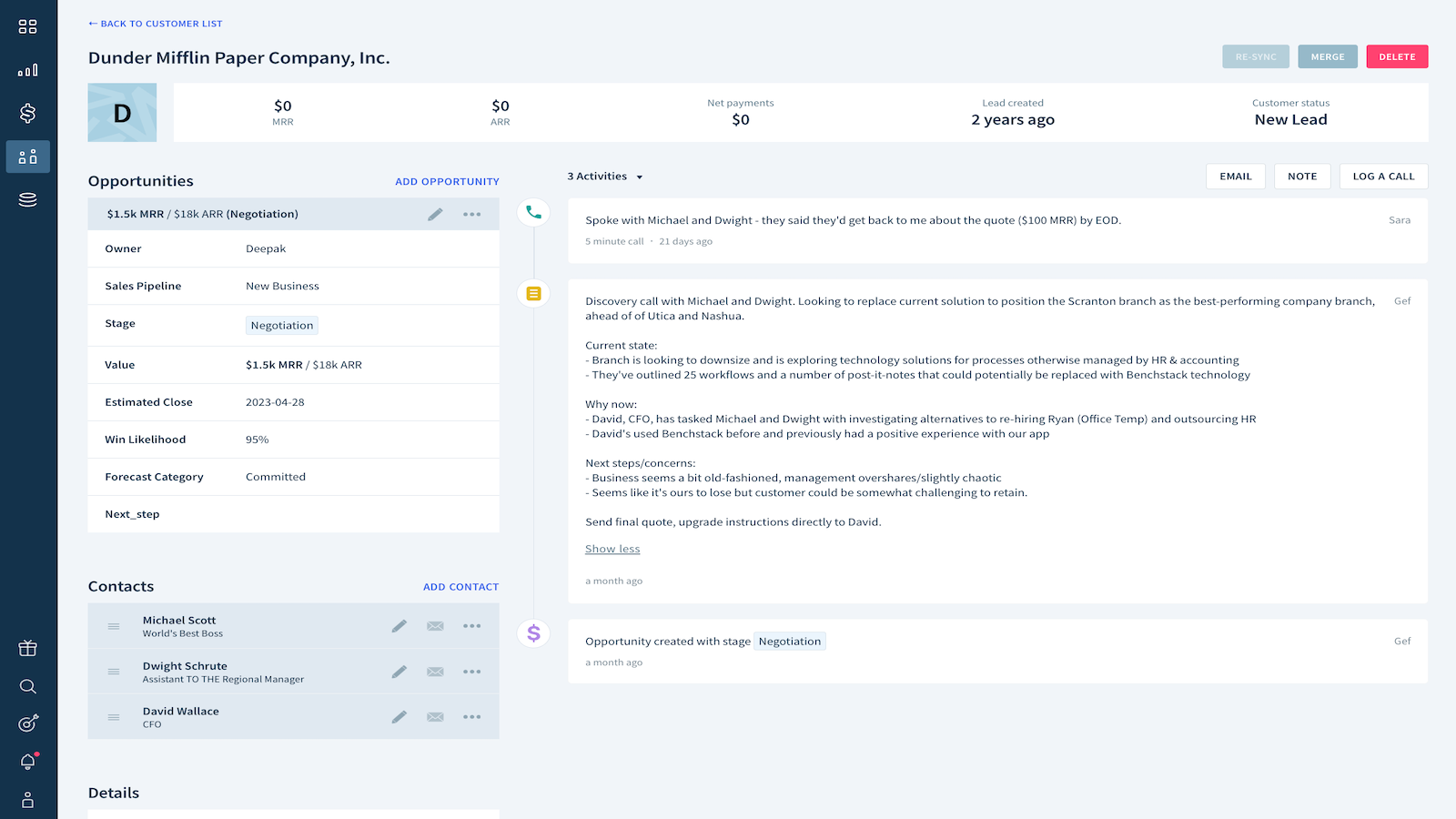Screen dimensions: 1456x819
Task: Open the notifications bell icon
Action: click(28, 762)
